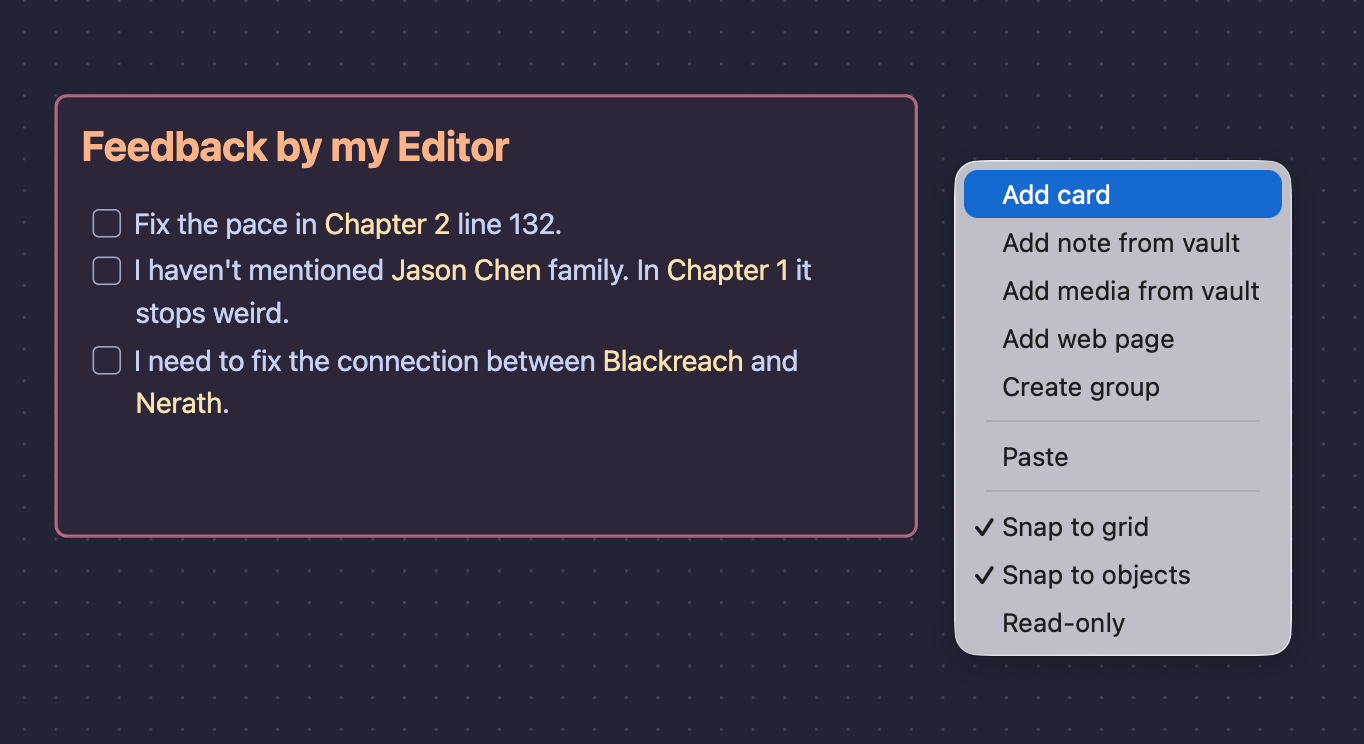Check the "Fix the pace" task checkbox
Image resolution: width=1364 pixels, height=744 pixels.
(106, 223)
